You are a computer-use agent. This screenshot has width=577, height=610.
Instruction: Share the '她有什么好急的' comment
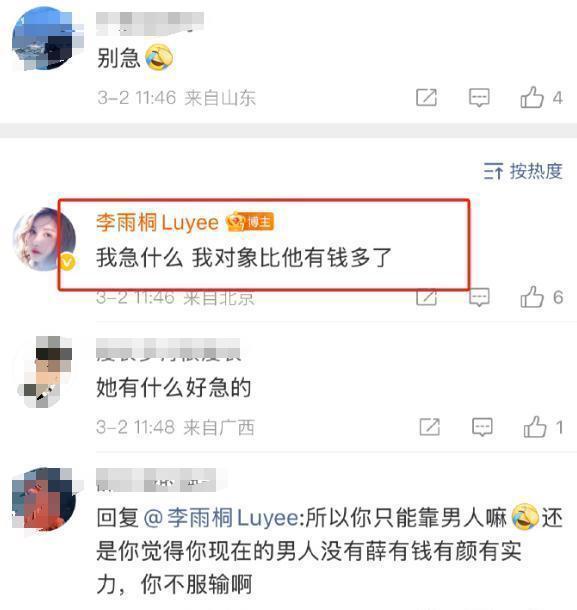[x=430, y=427]
